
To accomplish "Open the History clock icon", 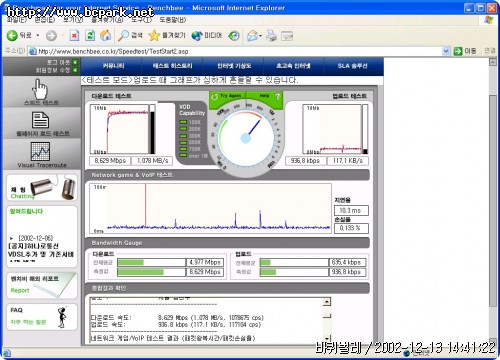I will pos(234,35).
